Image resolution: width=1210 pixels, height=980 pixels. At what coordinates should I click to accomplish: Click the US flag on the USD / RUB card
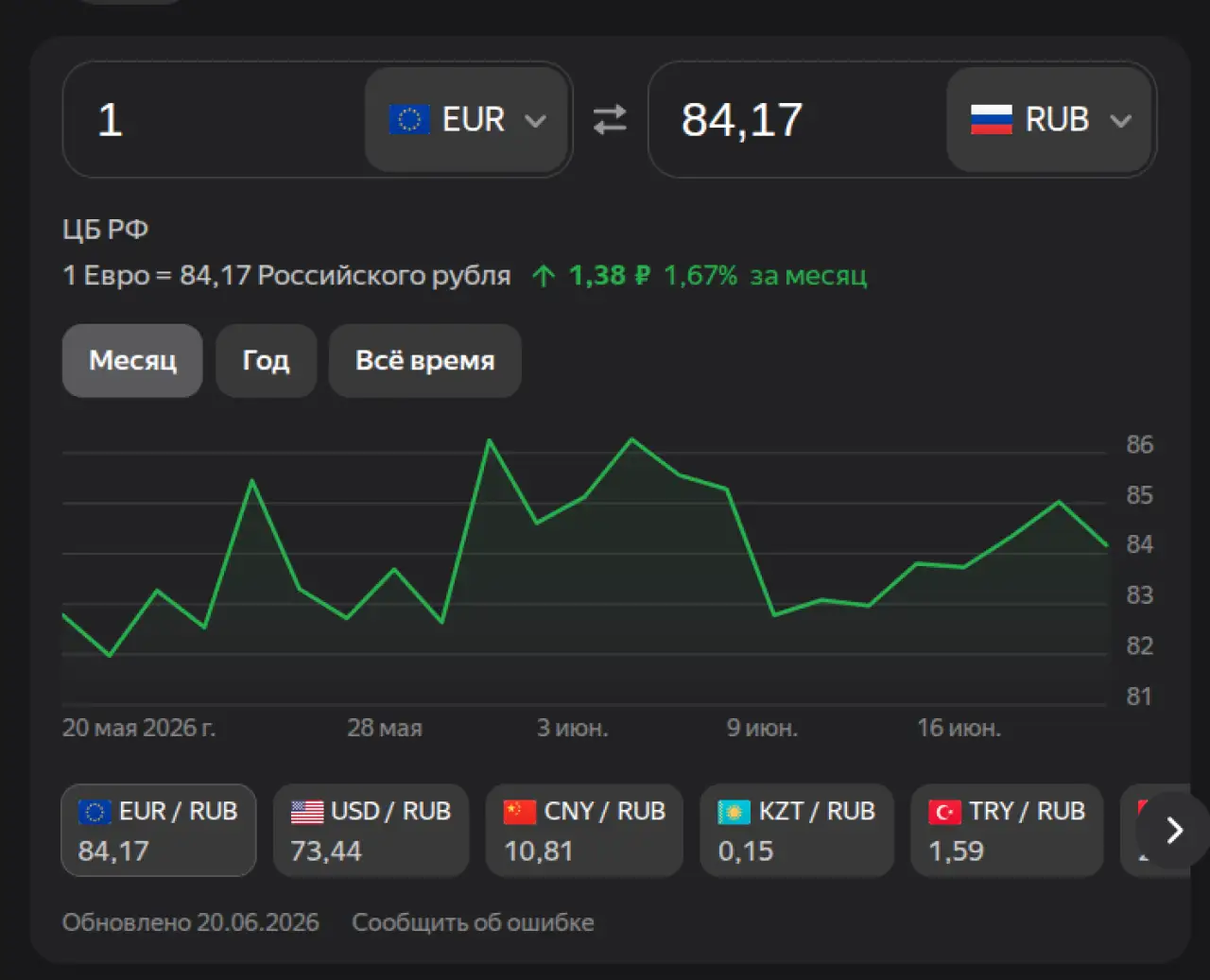pos(307,812)
